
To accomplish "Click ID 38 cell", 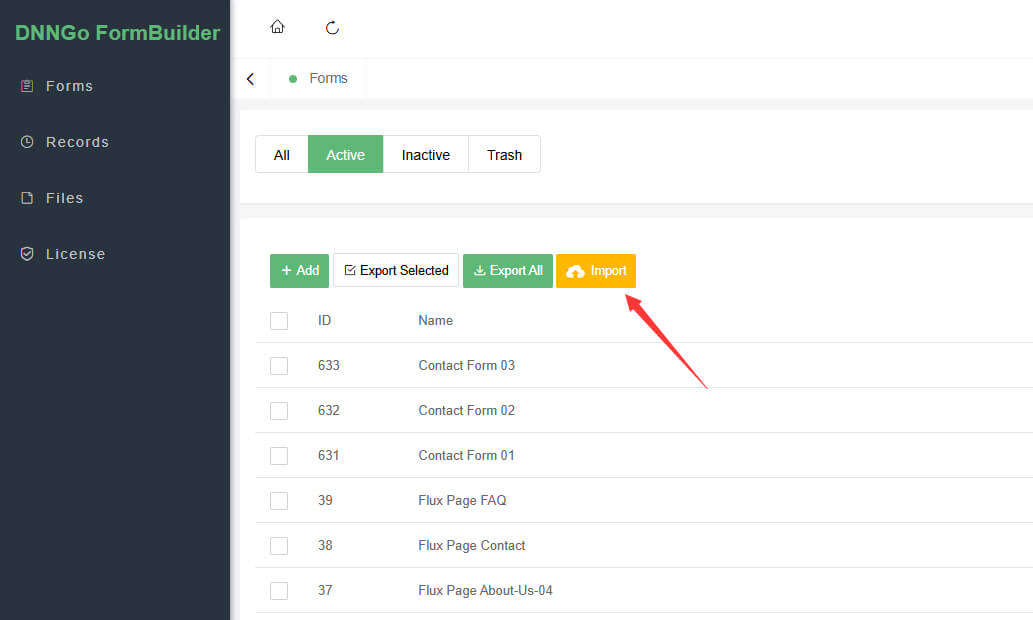I will click(325, 546).
